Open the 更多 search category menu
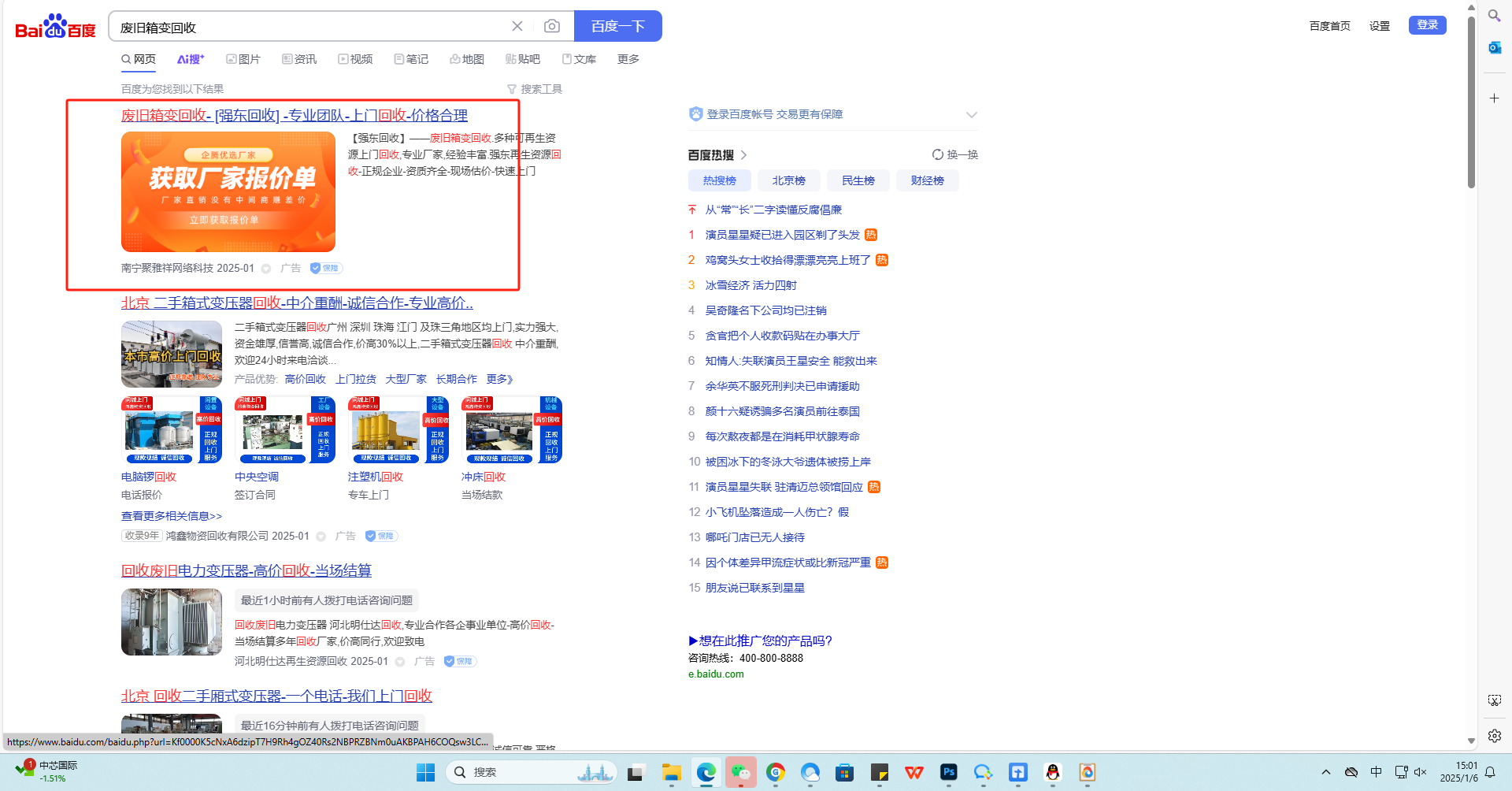This screenshot has height=791, width=1512. [628, 59]
